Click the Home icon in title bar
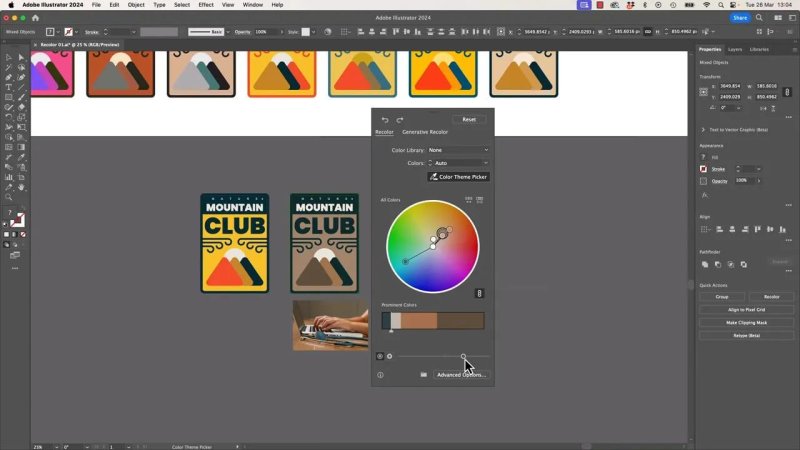This screenshot has height=450, width=800. (35, 18)
